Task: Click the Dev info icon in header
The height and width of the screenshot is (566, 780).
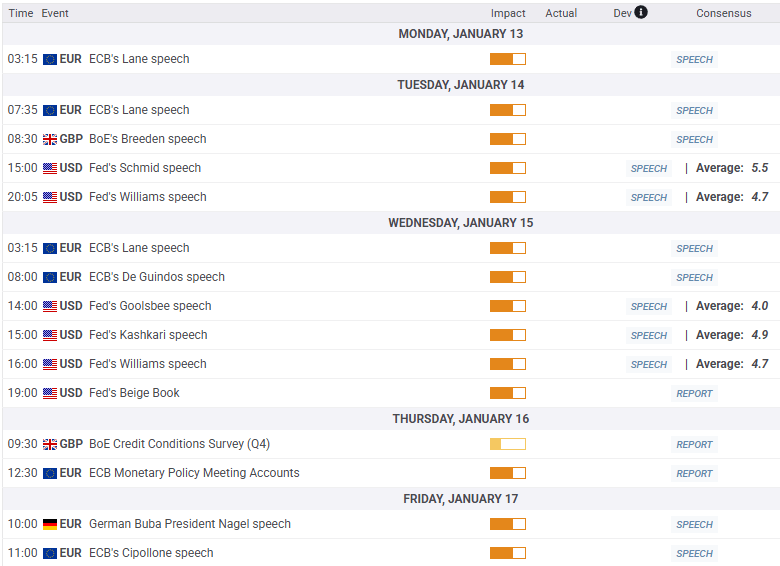Action: 641,12
